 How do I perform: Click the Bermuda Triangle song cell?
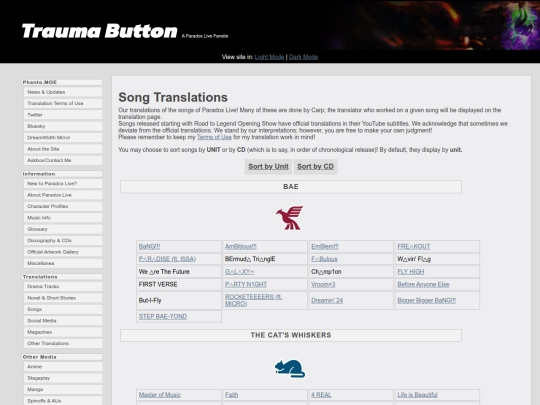point(265,259)
